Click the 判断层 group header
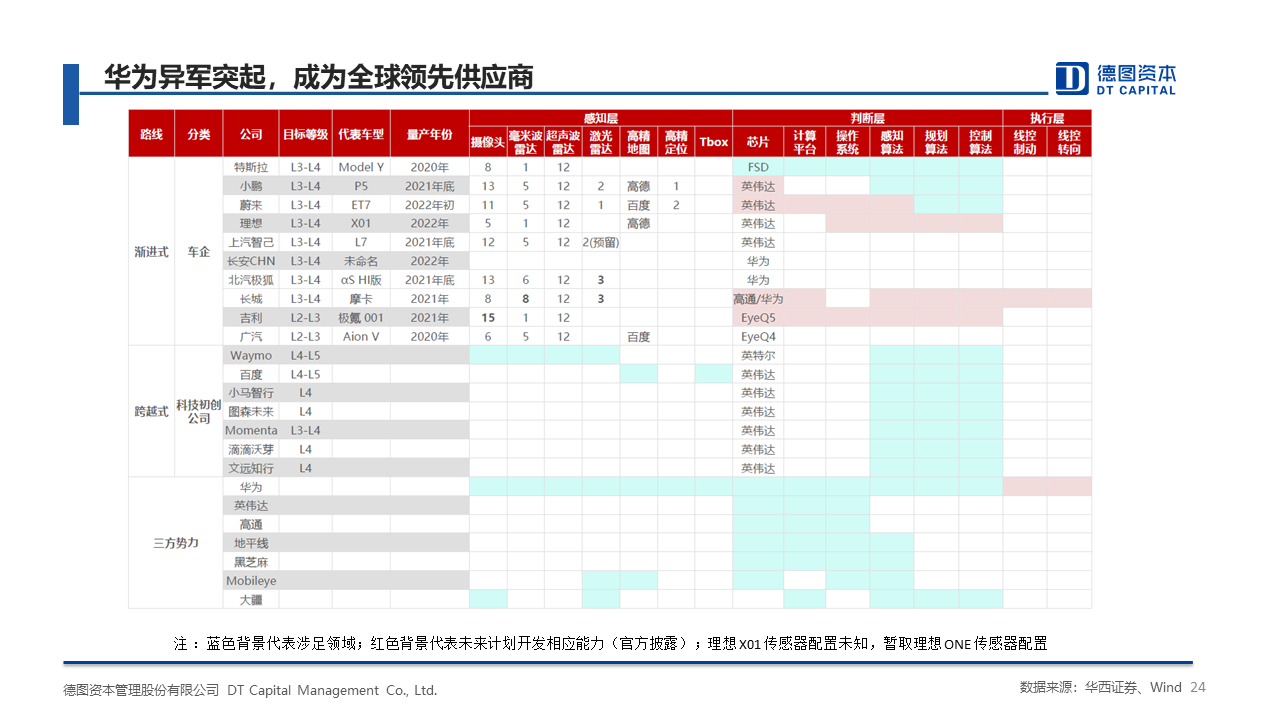 (x=867, y=118)
